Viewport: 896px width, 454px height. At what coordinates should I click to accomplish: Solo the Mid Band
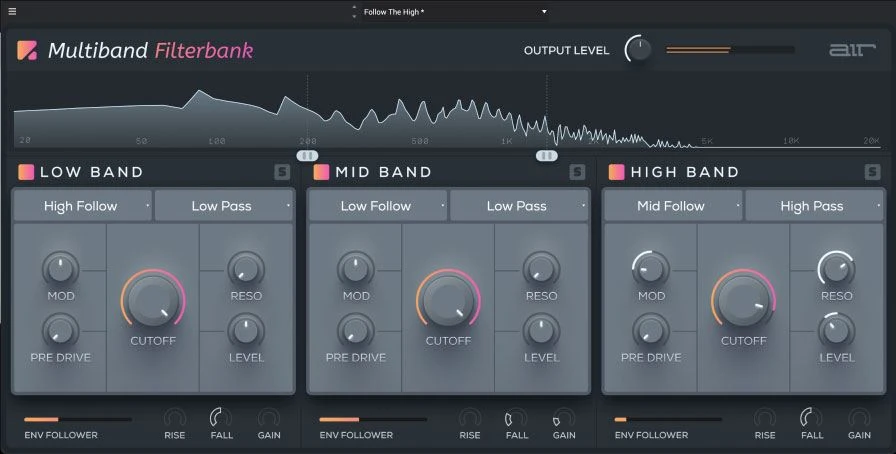tap(577, 172)
